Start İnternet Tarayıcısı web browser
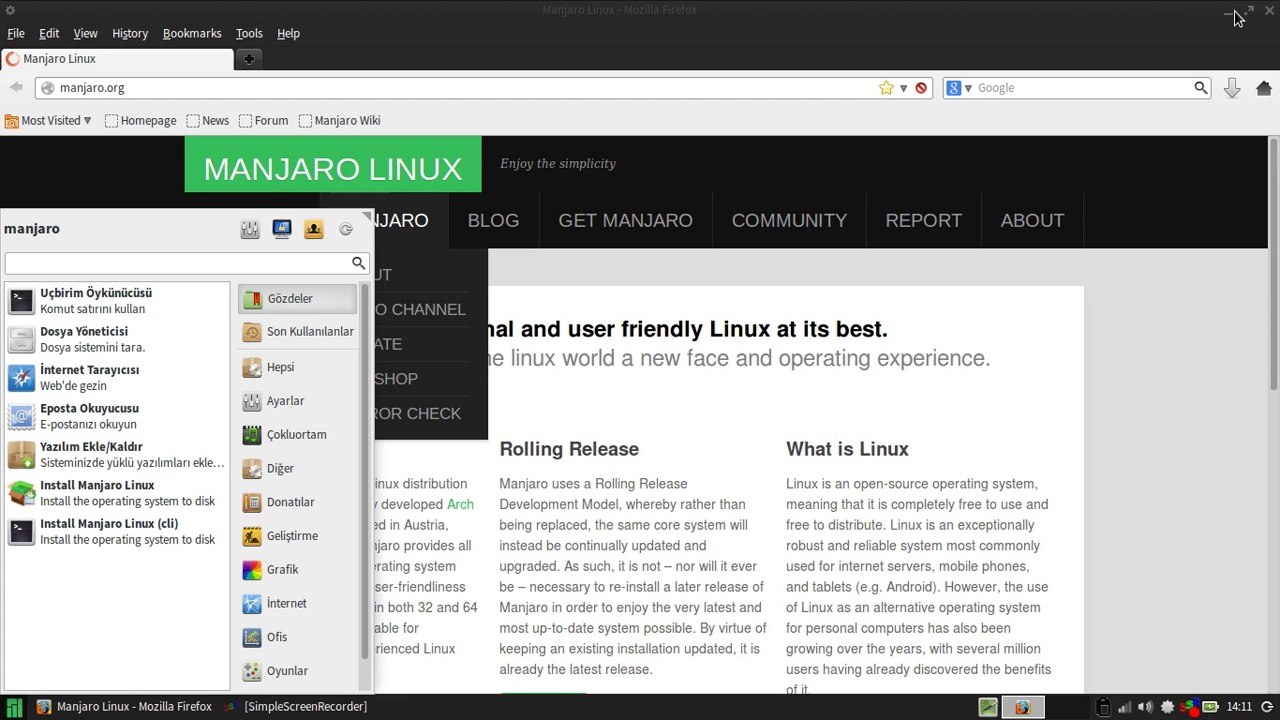1280x720 pixels. pyautogui.click(x=117, y=378)
